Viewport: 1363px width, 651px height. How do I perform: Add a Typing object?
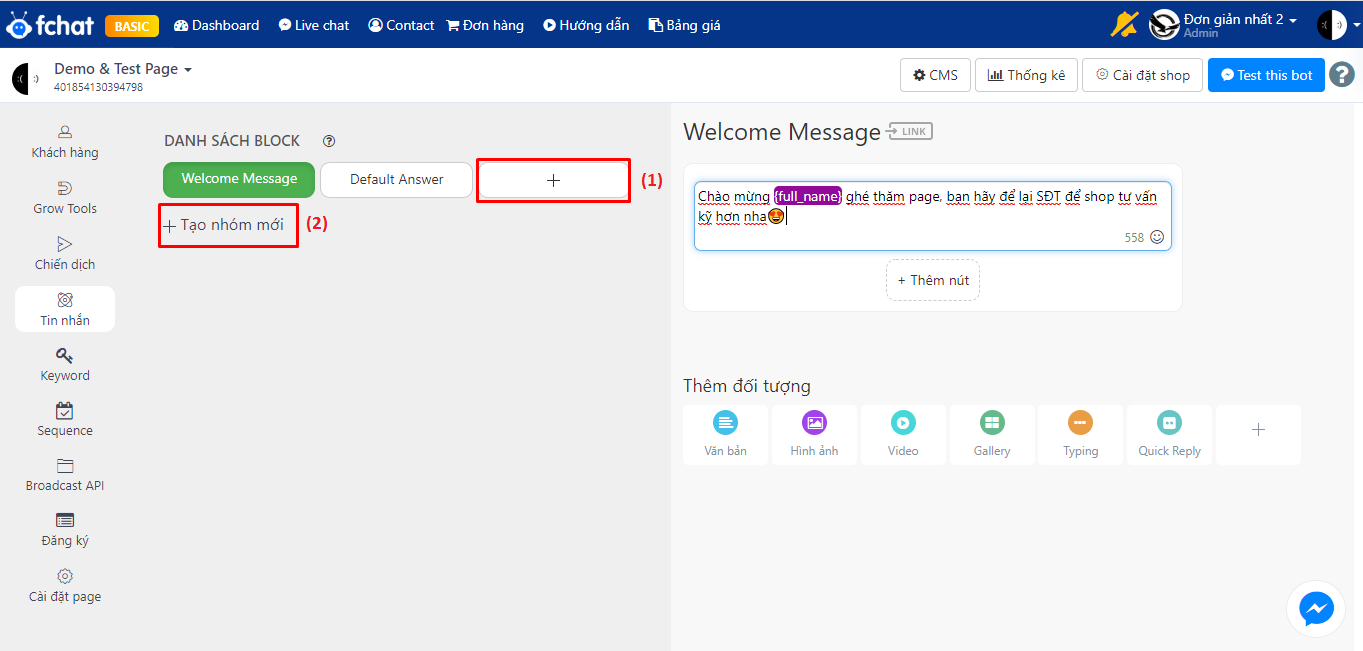[1080, 434]
